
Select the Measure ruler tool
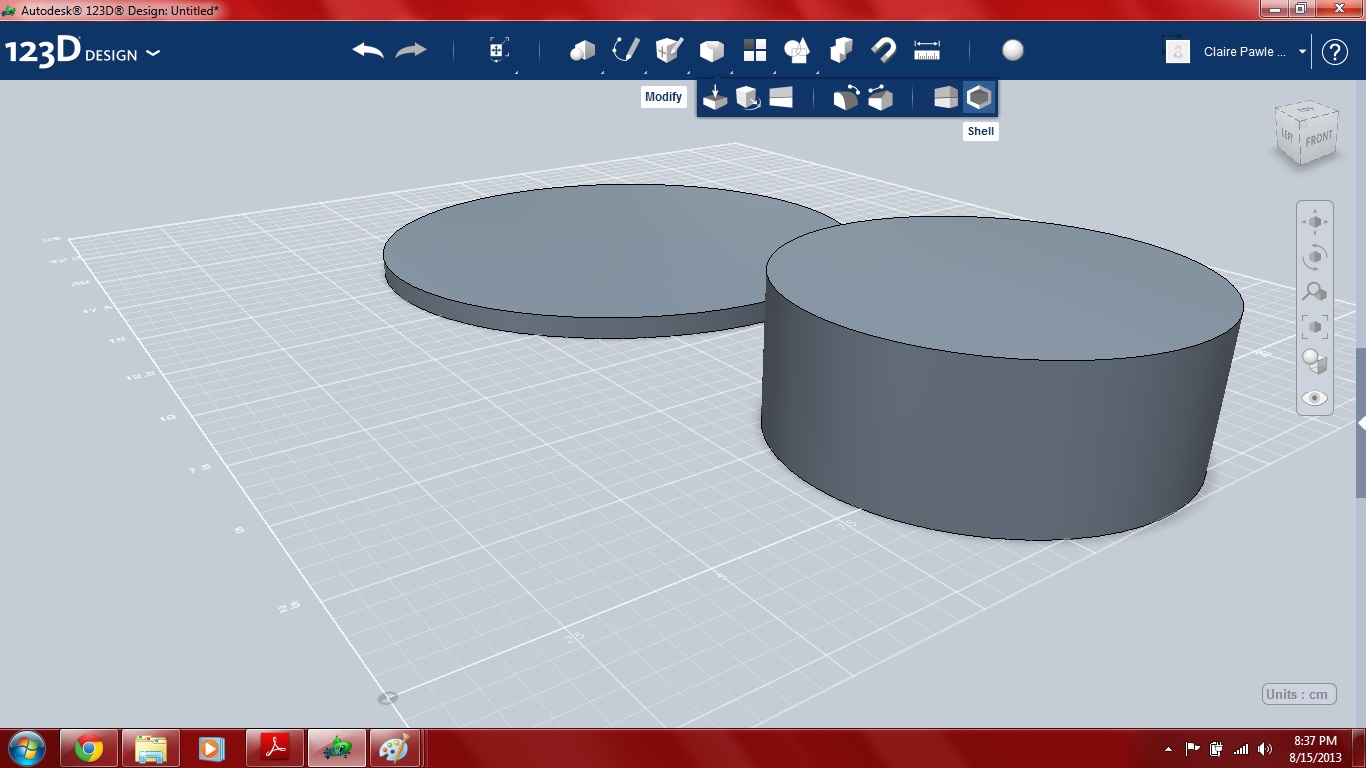927,51
